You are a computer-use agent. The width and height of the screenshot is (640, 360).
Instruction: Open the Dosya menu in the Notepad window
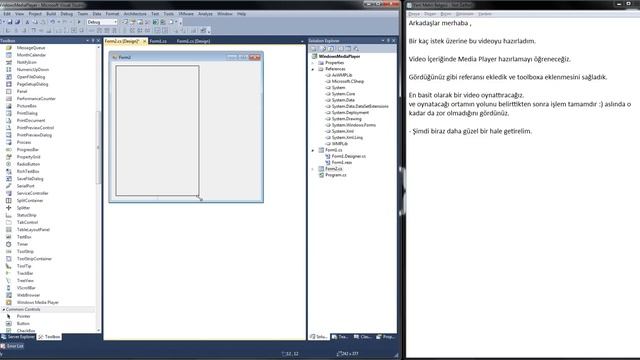[414, 14]
